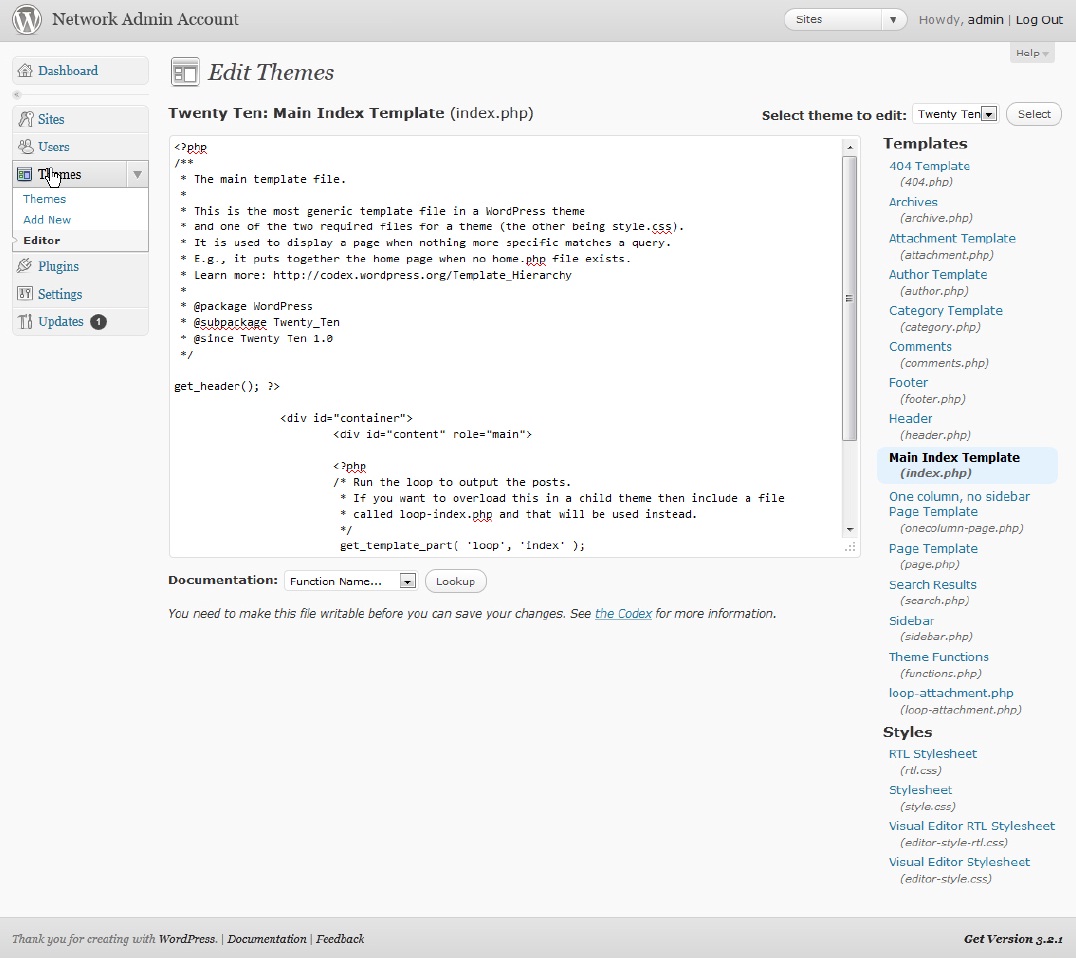The image size is (1076, 958).
Task: Open loop-attachment.php template
Action: point(950,693)
